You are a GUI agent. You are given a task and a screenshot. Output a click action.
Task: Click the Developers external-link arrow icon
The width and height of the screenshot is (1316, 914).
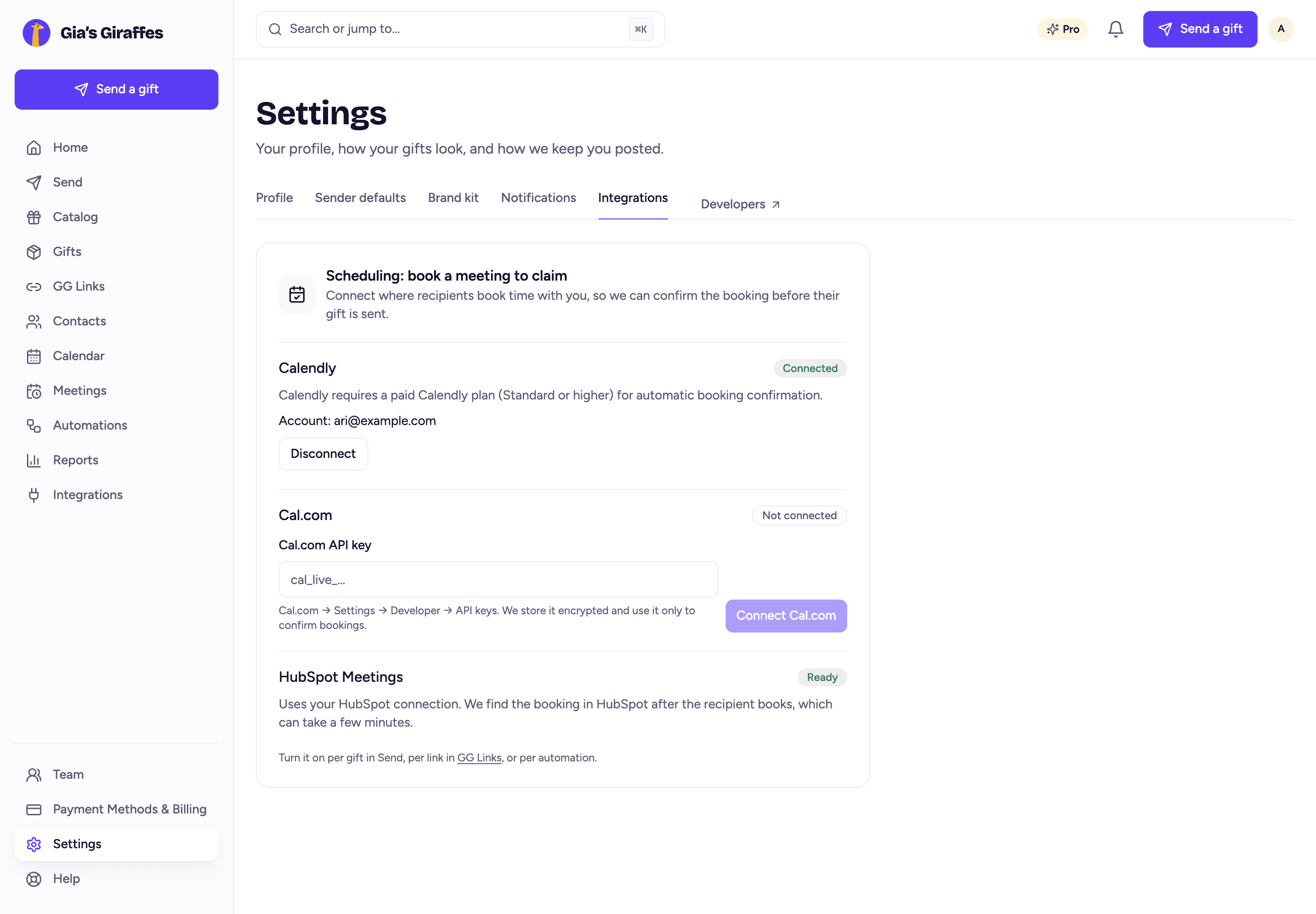(x=776, y=204)
